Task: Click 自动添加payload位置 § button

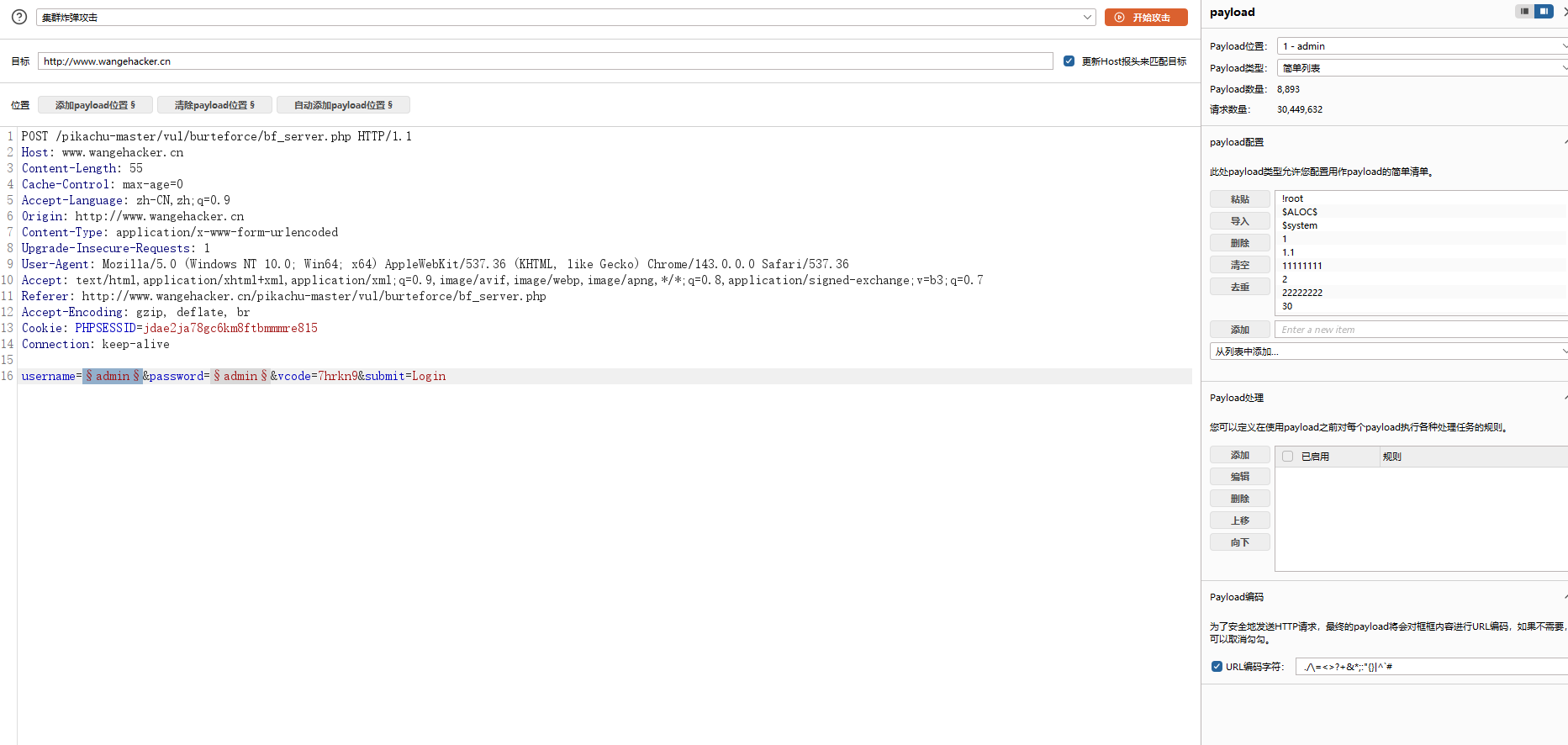Action: pos(343,105)
